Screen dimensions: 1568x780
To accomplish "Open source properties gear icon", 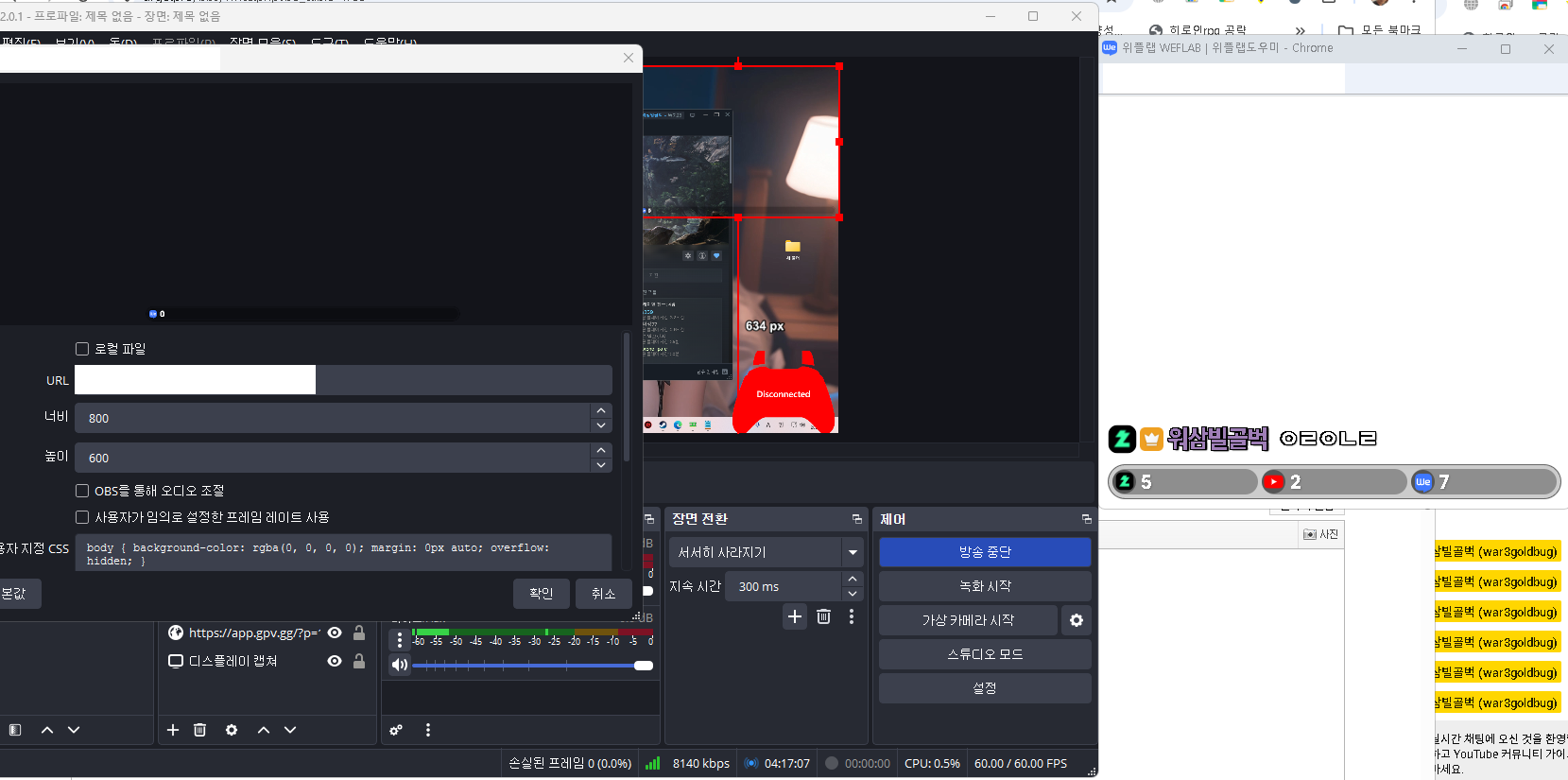I will point(232,730).
